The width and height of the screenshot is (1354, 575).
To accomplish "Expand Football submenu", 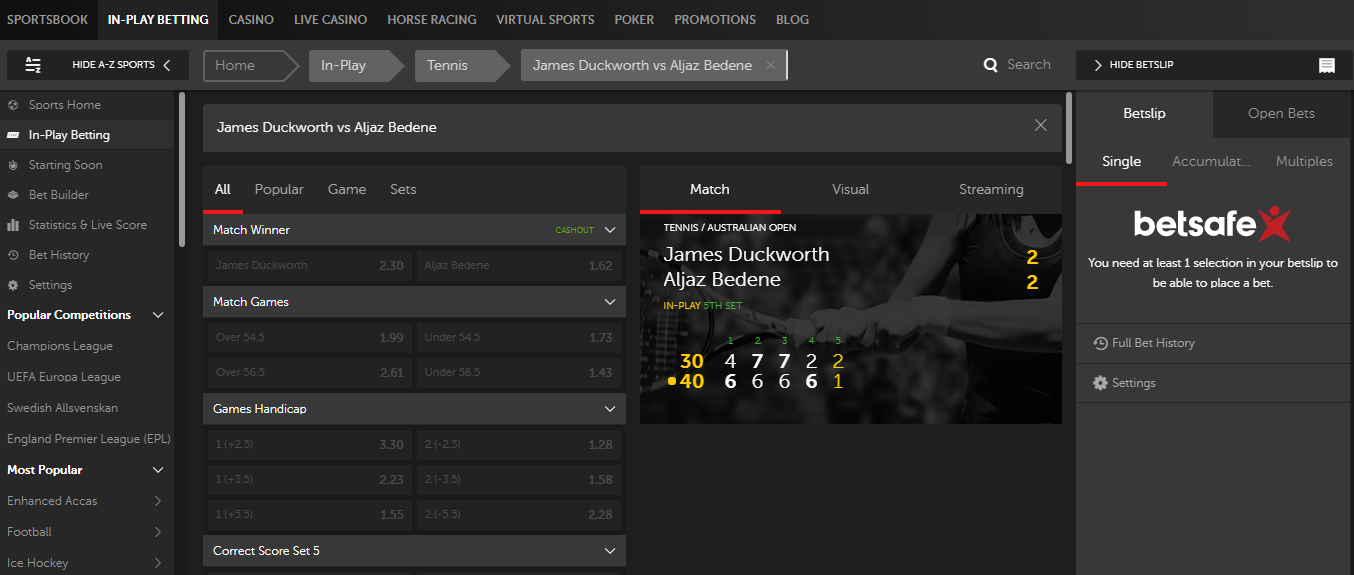I will point(158,532).
